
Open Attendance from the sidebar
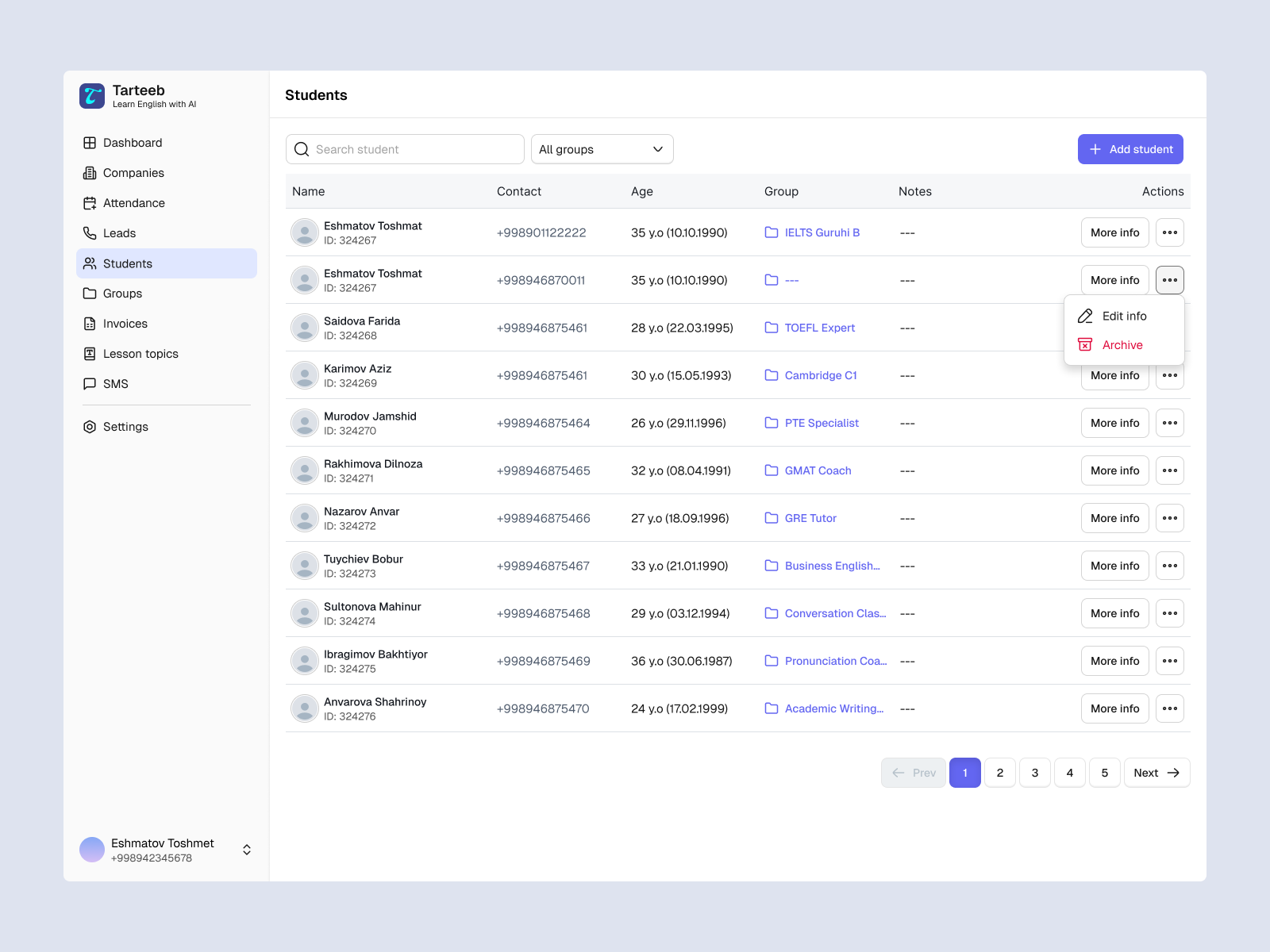[x=90, y=203]
